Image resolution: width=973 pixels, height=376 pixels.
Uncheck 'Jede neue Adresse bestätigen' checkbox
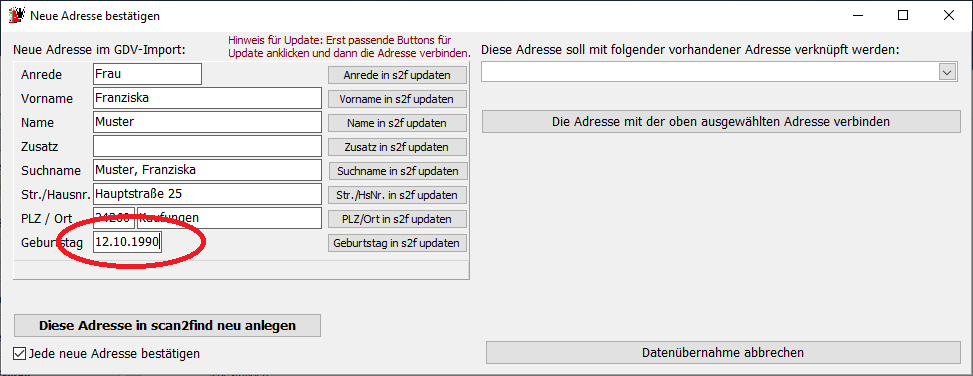pos(19,354)
